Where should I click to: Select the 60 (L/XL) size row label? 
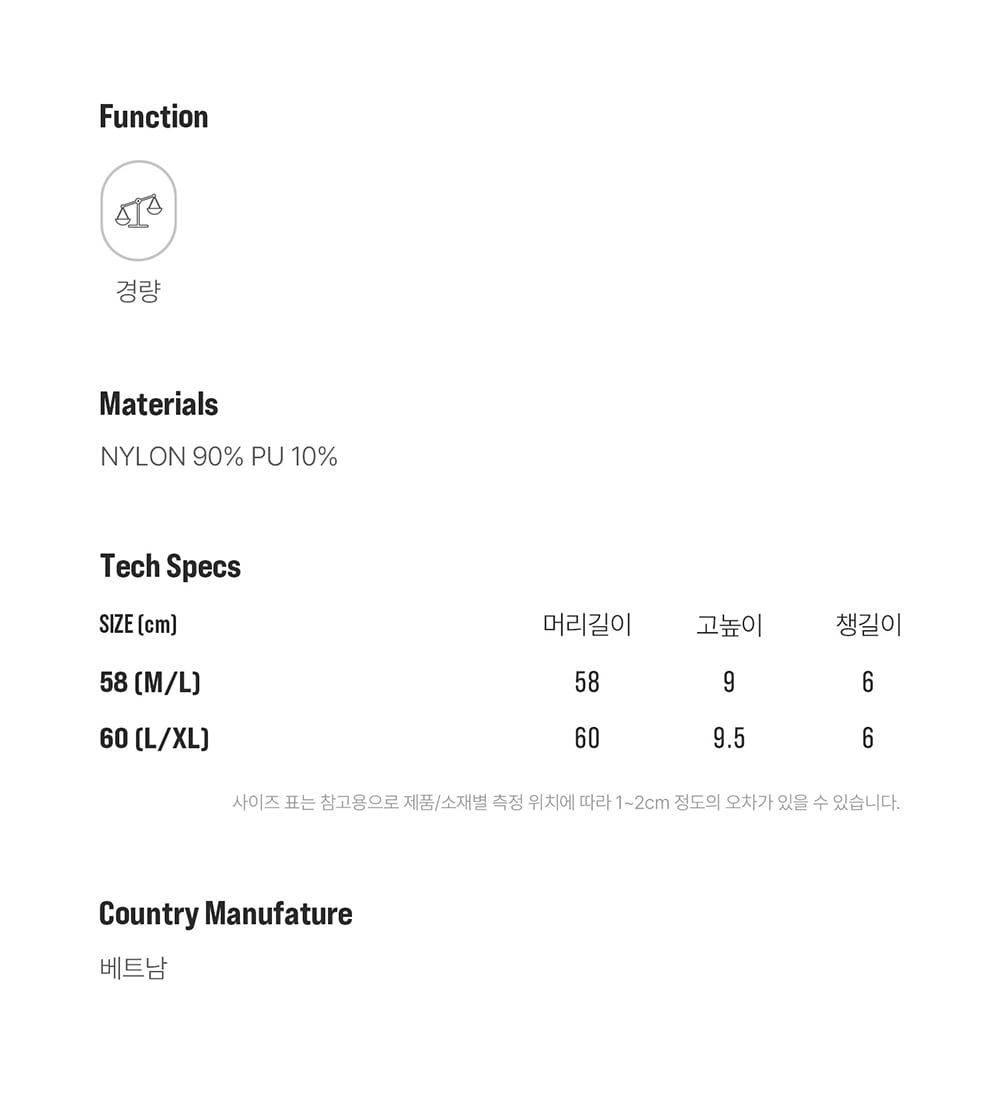point(154,738)
